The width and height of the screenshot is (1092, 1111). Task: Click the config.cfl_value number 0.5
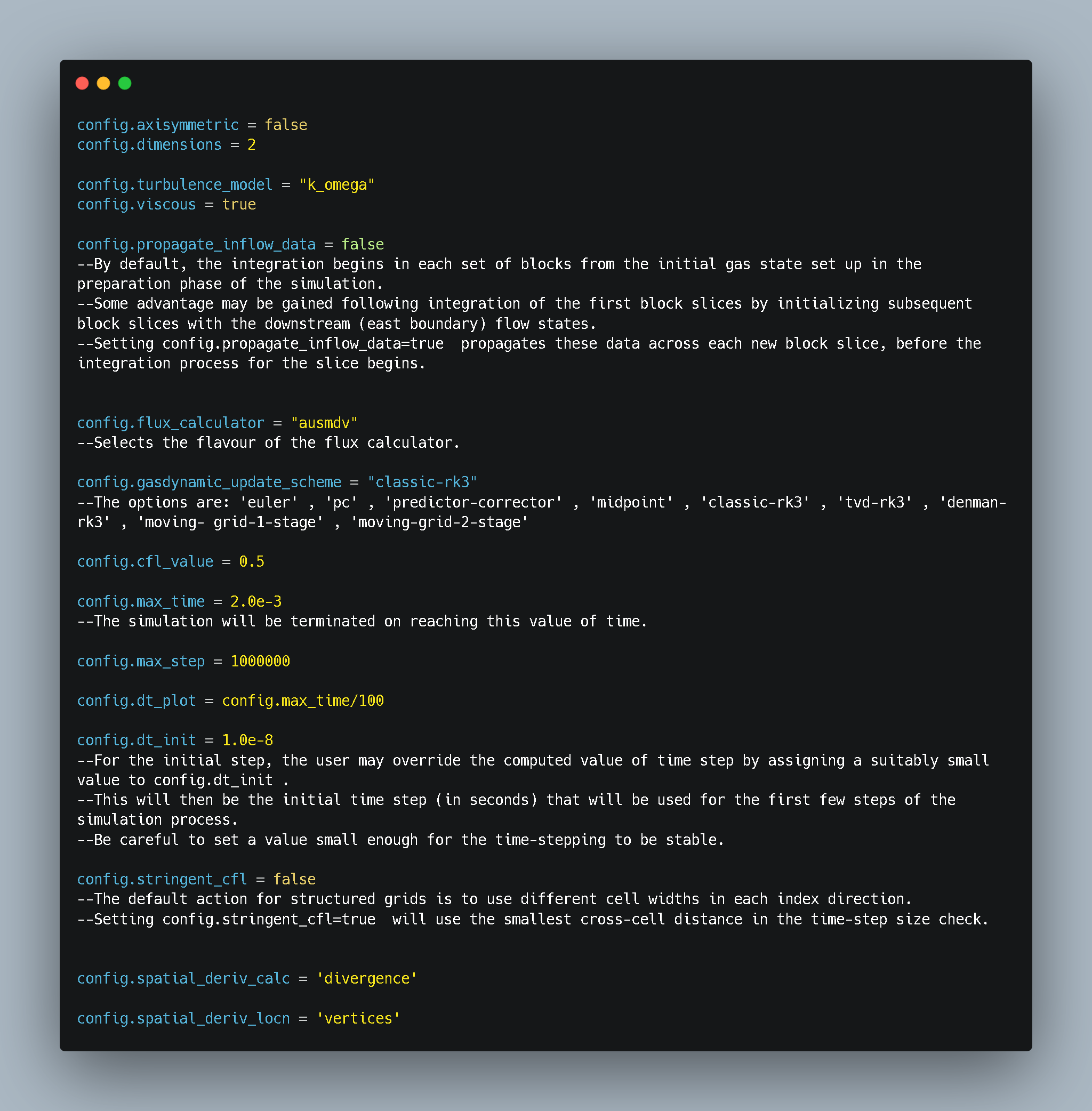252,561
